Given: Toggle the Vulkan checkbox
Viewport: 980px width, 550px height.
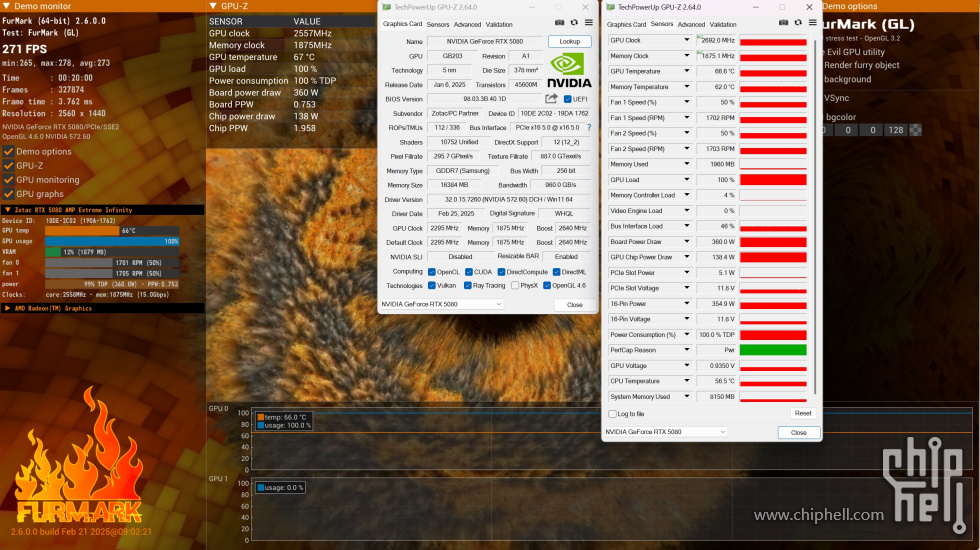Looking at the screenshot, I should (x=431, y=286).
